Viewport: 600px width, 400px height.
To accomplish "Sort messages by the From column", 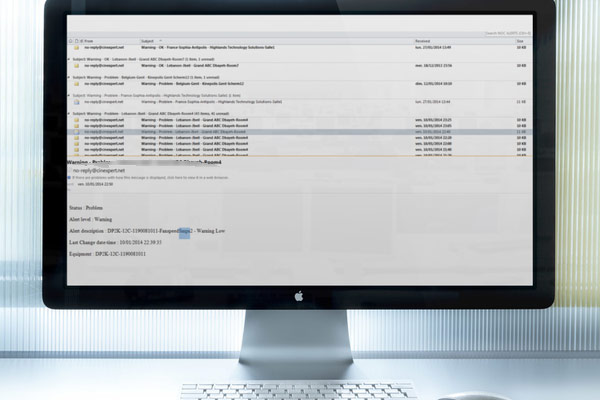I will (x=89, y=41).
